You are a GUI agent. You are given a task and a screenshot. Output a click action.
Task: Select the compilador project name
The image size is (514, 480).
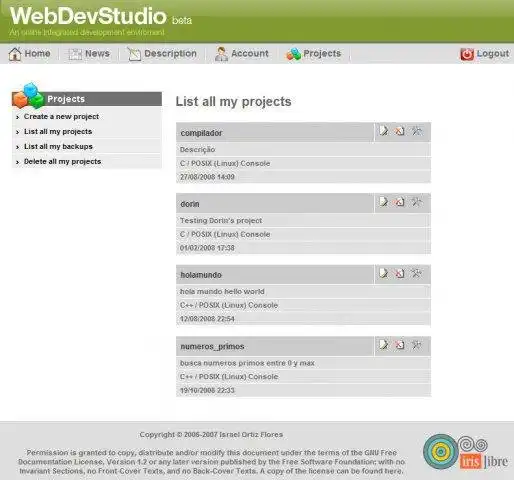201,133
